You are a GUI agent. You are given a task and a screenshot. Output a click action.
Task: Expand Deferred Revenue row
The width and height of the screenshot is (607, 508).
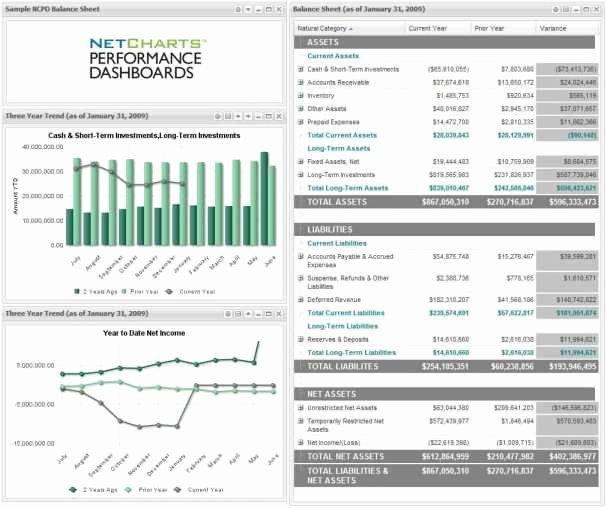tap(300, 300)
